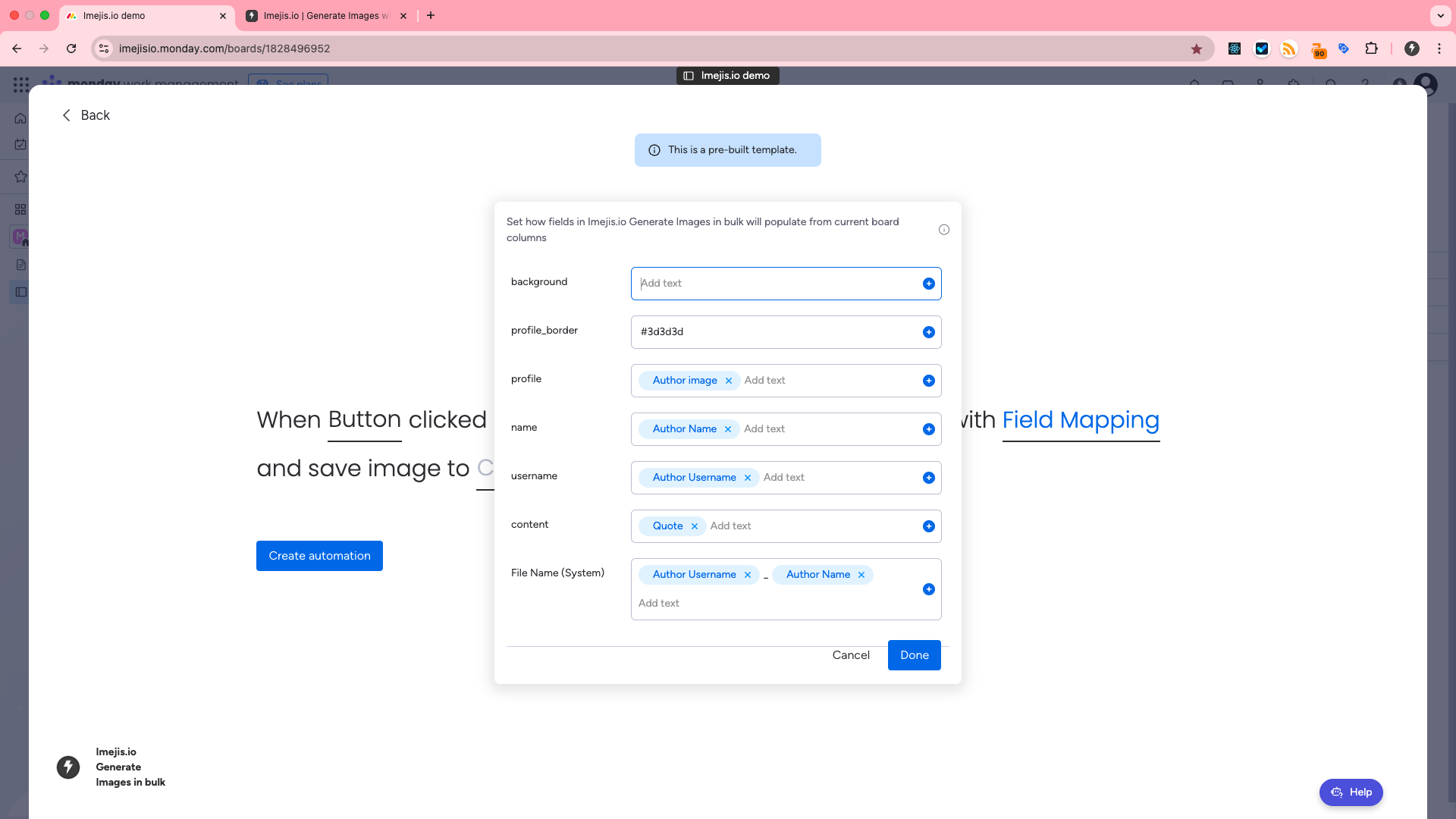Click the Imejis.io lightning bolt logo
Viewport: 1456px width, 819px height.
(x=68, y=767)
